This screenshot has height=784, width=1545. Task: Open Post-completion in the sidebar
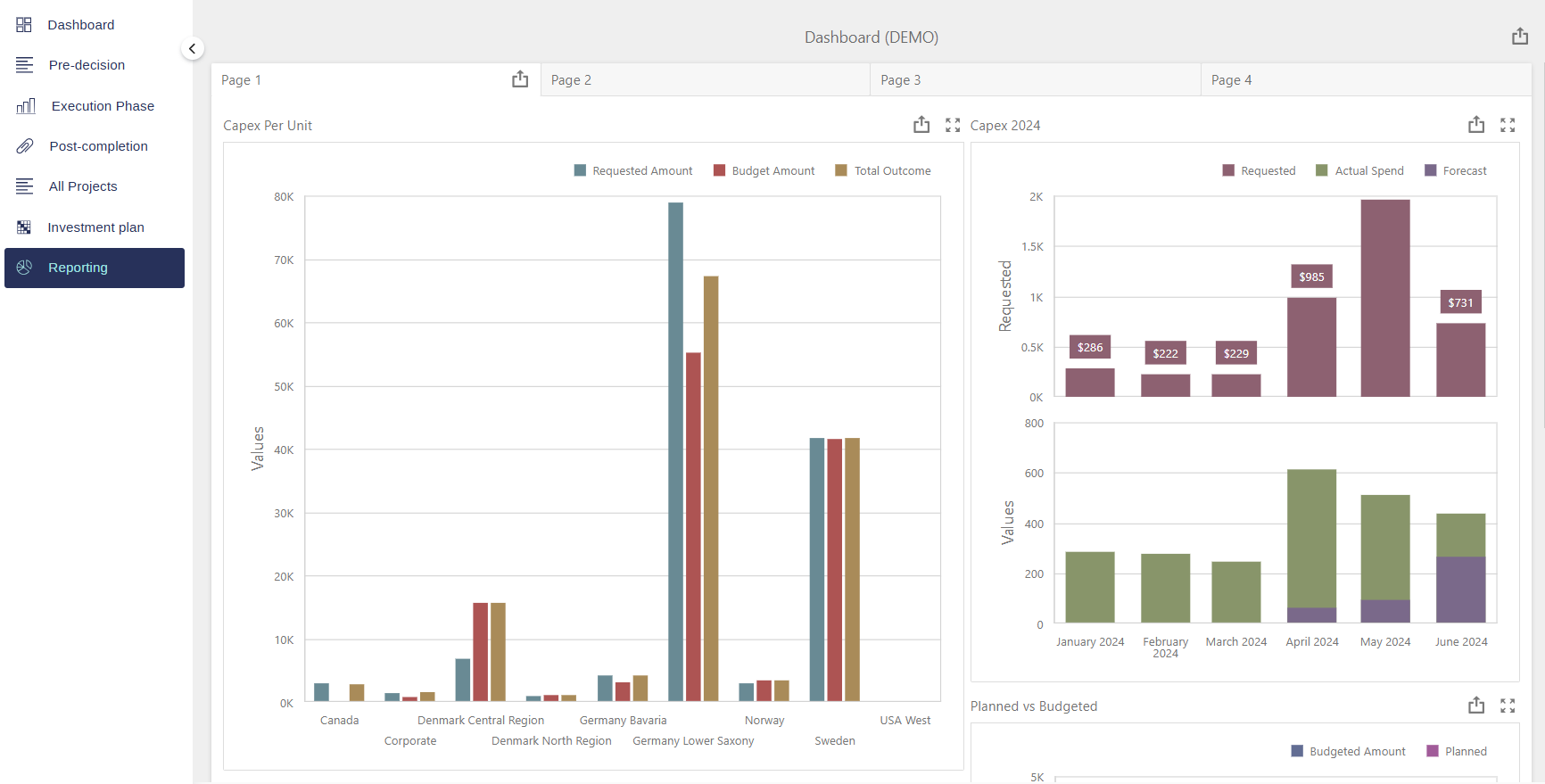pos(95,146)
